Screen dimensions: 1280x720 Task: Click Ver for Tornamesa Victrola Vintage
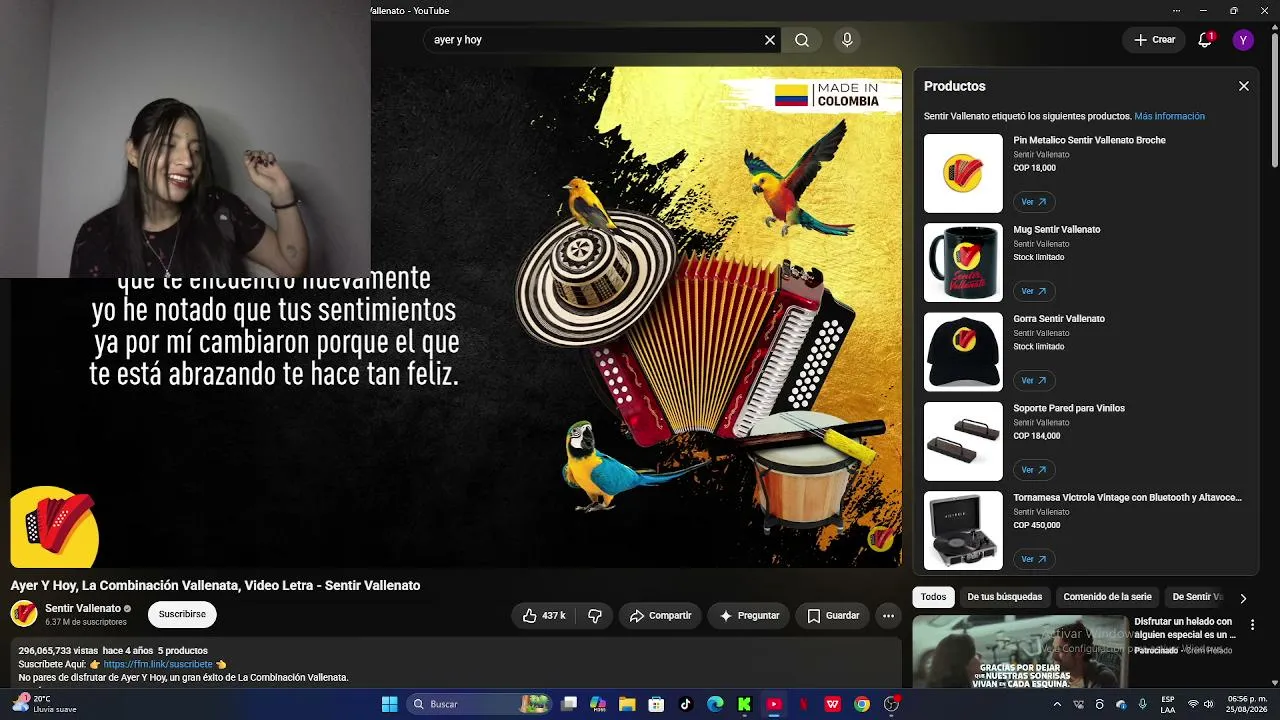pos(1033,559)
